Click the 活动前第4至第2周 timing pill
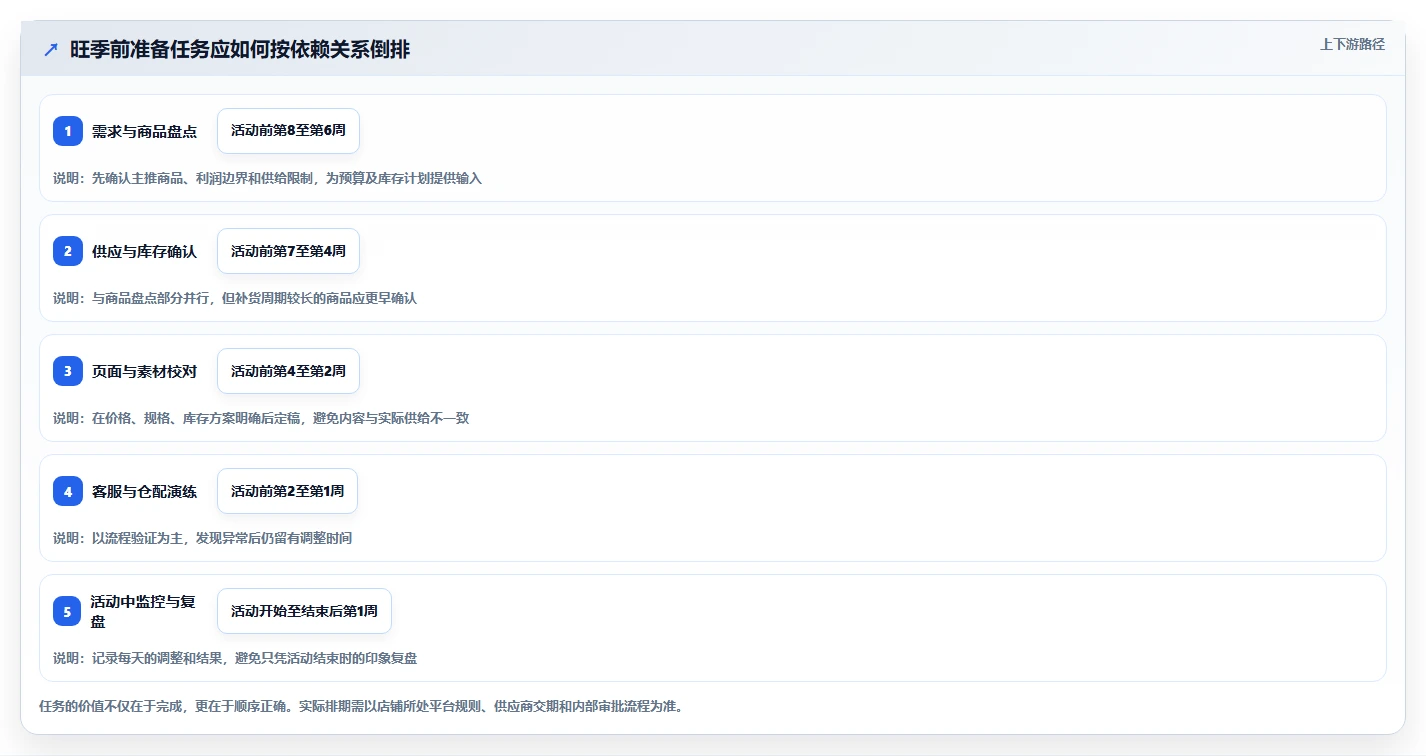This screenshot has height=756, width=1426. click(288, 371)
